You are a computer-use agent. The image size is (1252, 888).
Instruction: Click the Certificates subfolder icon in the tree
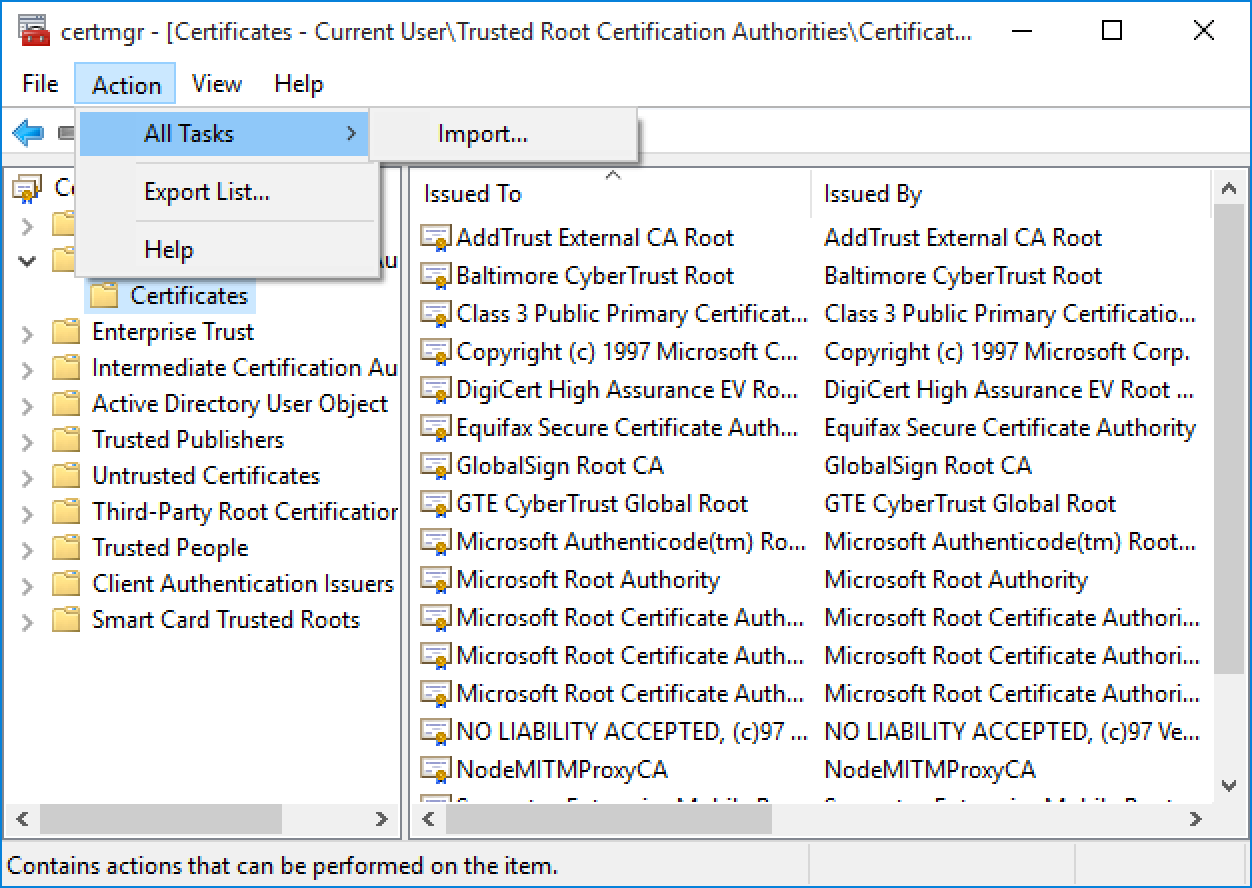[x=104, y=296]
